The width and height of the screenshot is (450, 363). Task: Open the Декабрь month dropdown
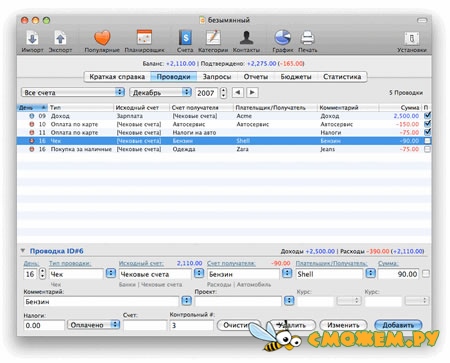[160, 92]
